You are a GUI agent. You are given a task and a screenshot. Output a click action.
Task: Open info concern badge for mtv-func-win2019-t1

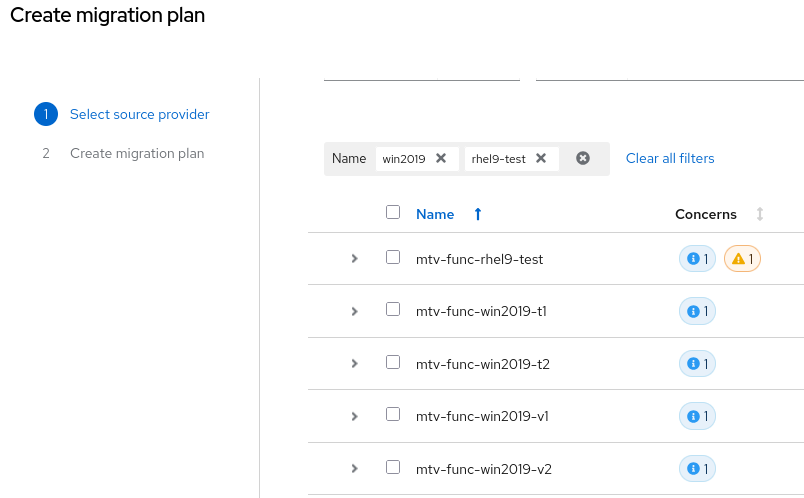tap(697, 311)
